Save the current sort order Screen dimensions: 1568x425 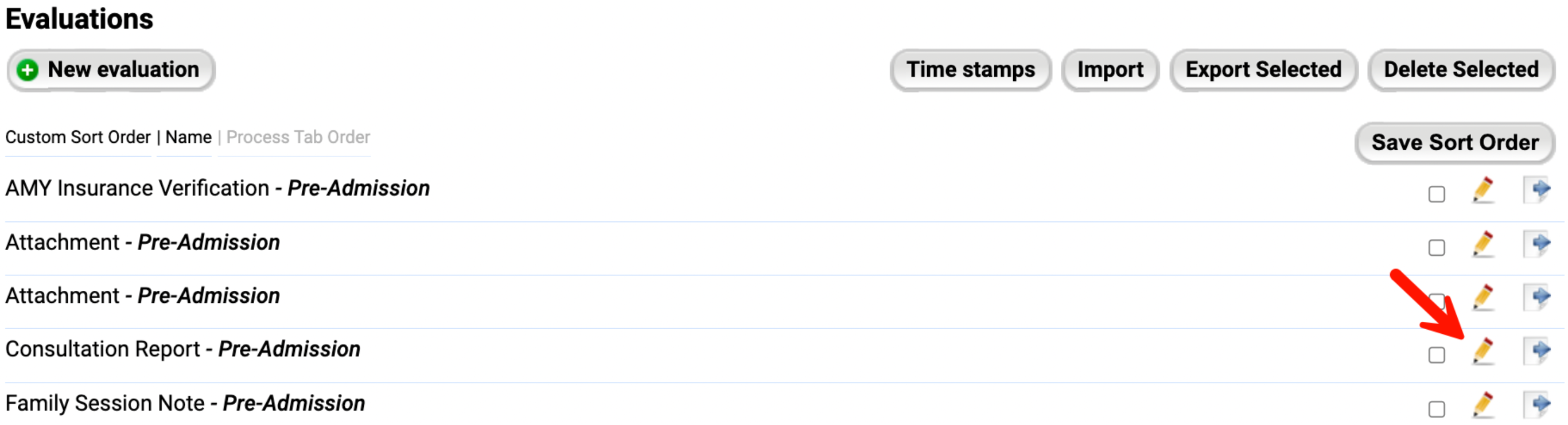1454,143
